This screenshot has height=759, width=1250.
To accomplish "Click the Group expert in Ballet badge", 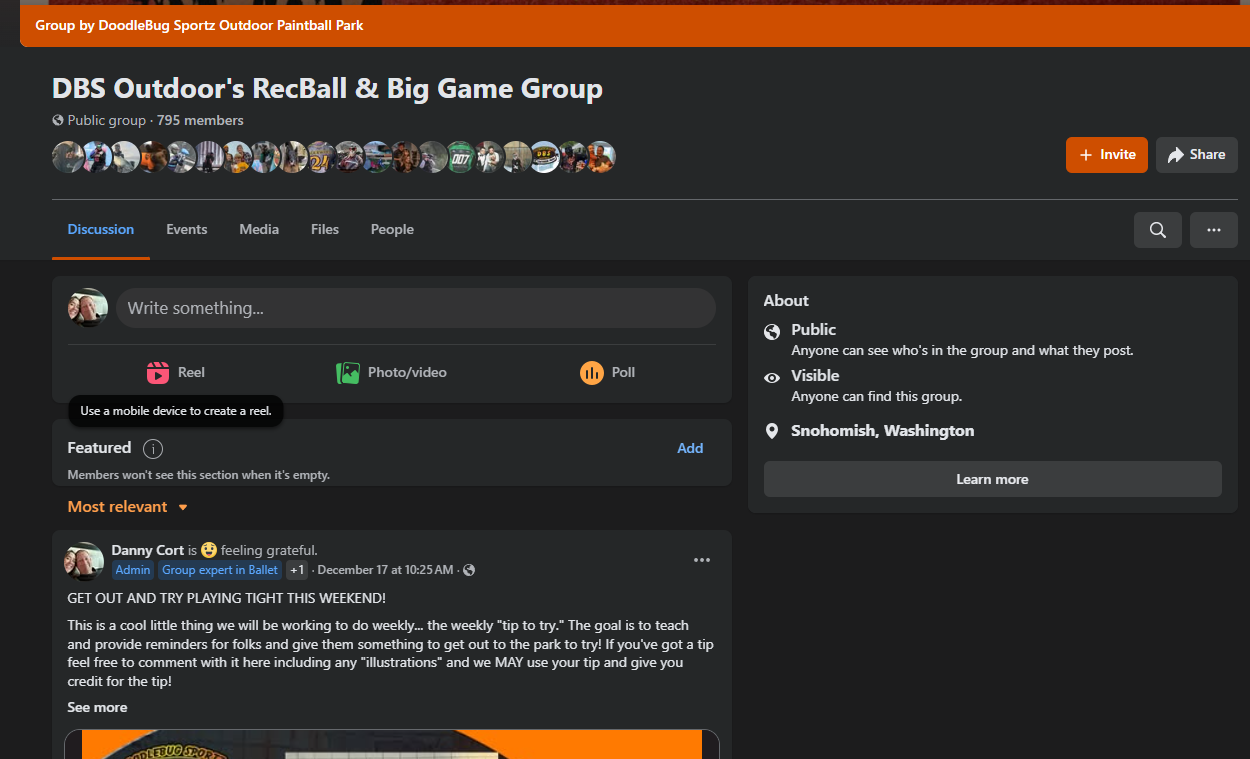I will (220, 570).
